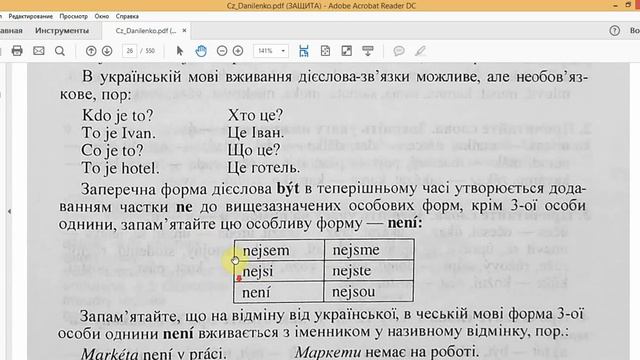Activate the Hand pan tool
The image size is (640, 360).
201,51
